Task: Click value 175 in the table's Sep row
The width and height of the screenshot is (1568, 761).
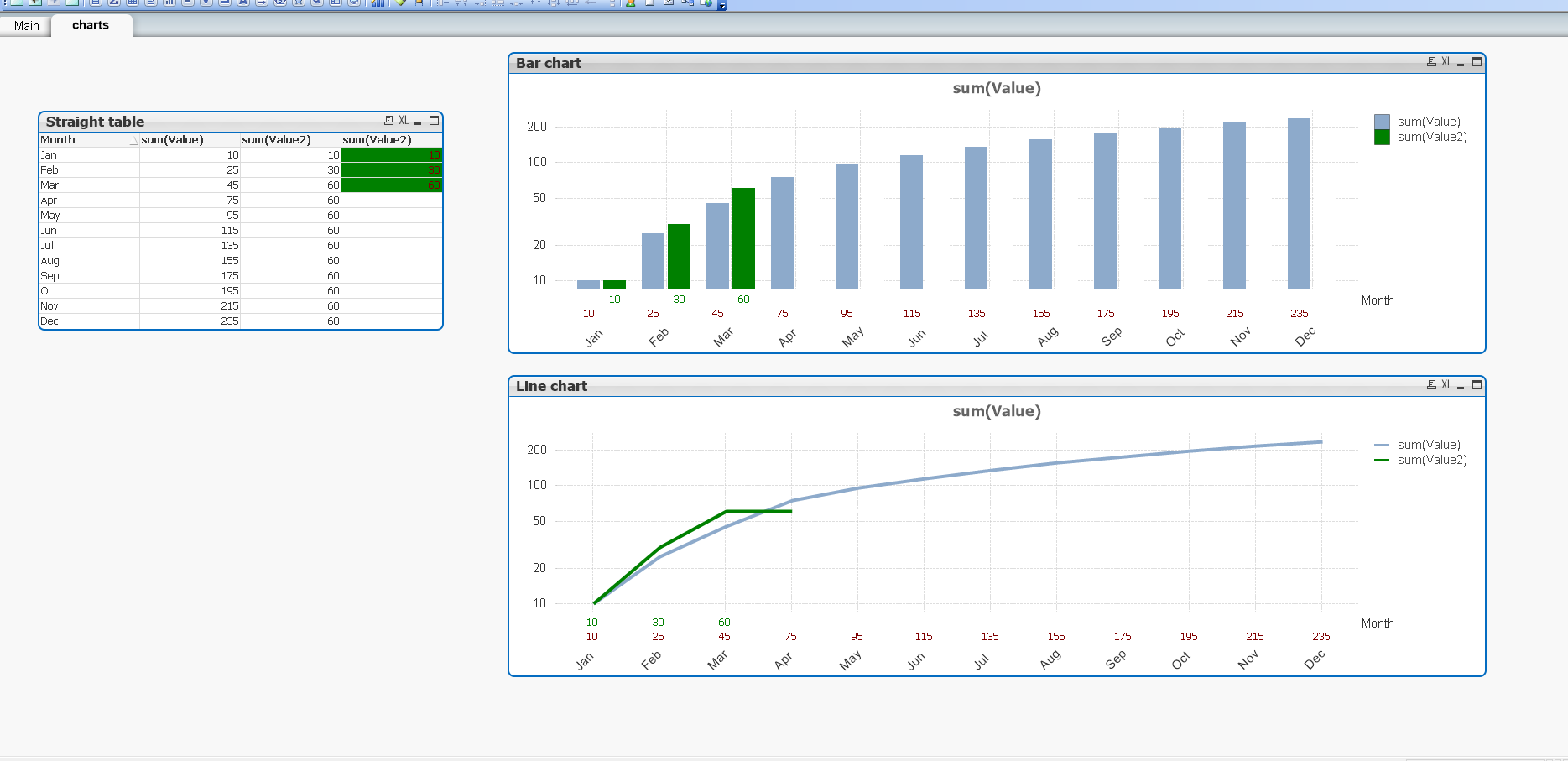Action: click(x=190, y=276)
